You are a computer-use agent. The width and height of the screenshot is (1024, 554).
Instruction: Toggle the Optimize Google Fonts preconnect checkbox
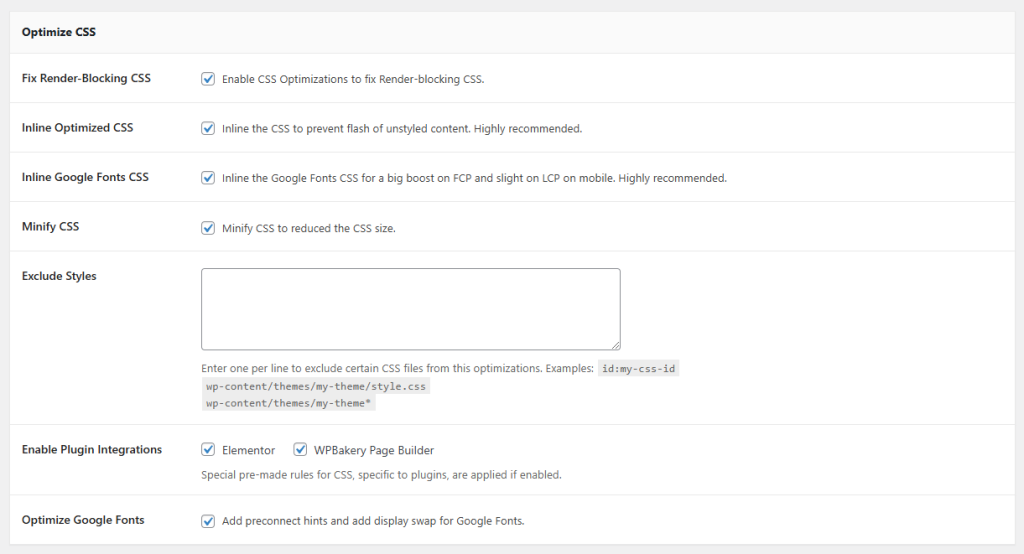(208, 521)
